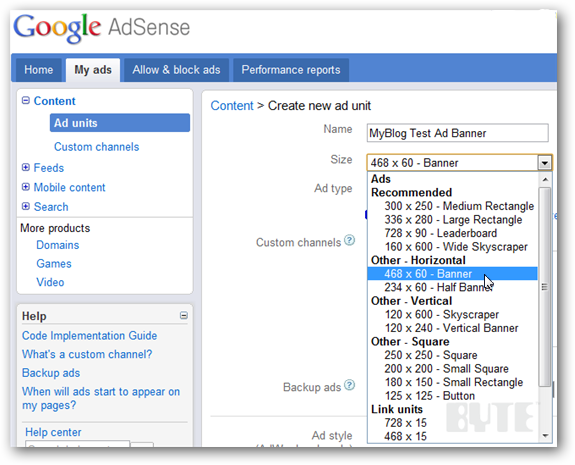The height and width of the screenshot is (465, 575).
Task: Open the Games product link
Action: click(54, 264)
